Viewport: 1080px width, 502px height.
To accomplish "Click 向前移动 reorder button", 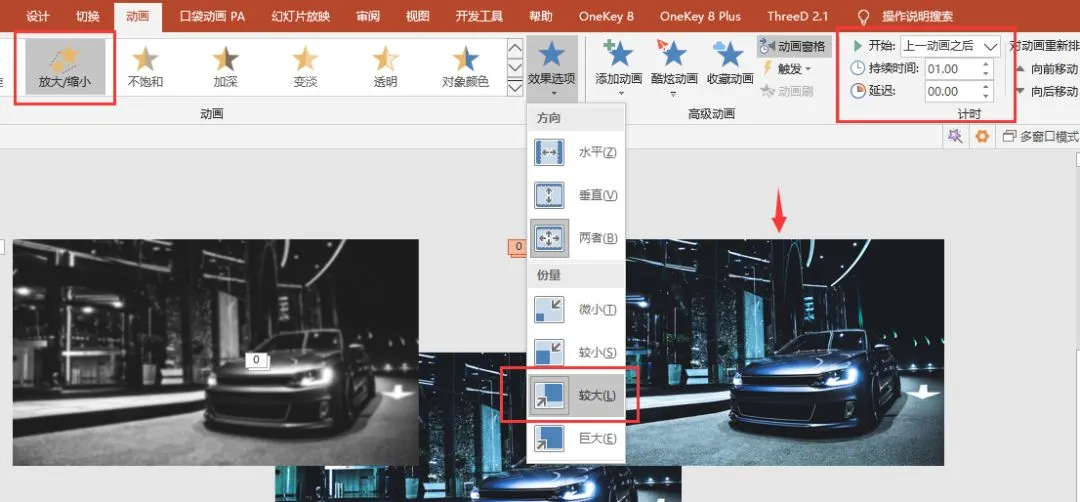I will click(1048, 69).
